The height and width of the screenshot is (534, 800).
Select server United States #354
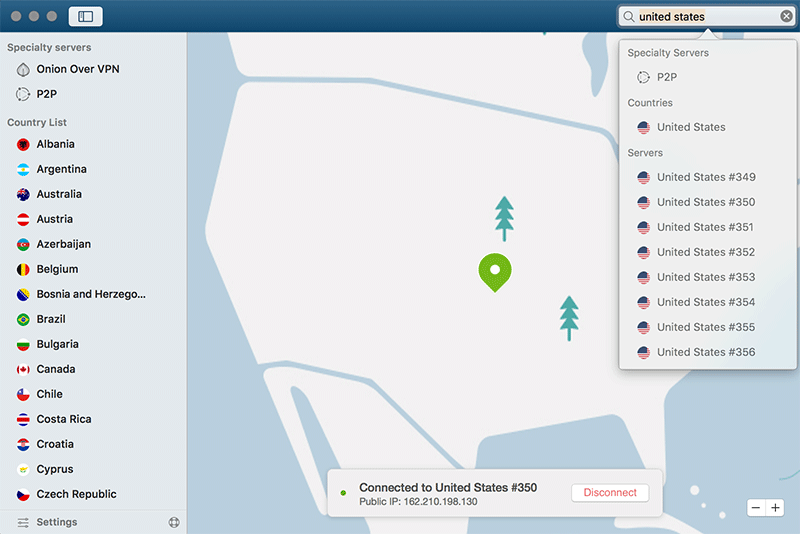708,302
